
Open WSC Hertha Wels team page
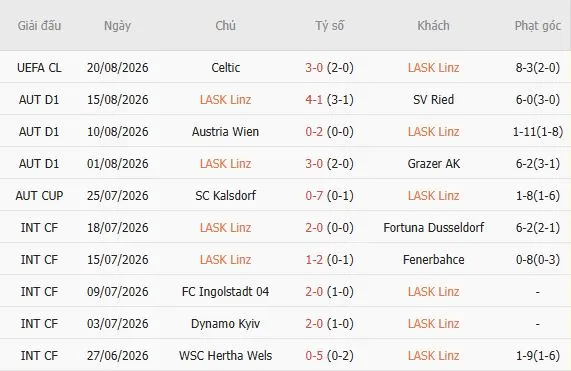click(225, 356)
